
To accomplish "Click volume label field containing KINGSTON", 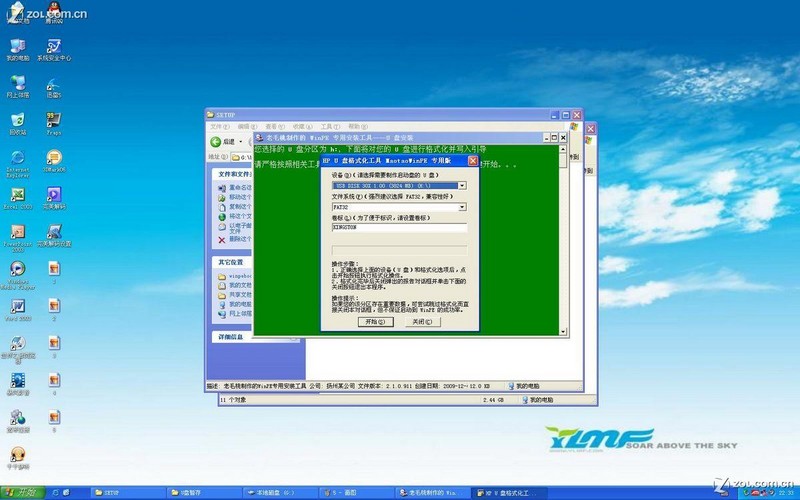I will pyautogui.click(x=399, y=228).
